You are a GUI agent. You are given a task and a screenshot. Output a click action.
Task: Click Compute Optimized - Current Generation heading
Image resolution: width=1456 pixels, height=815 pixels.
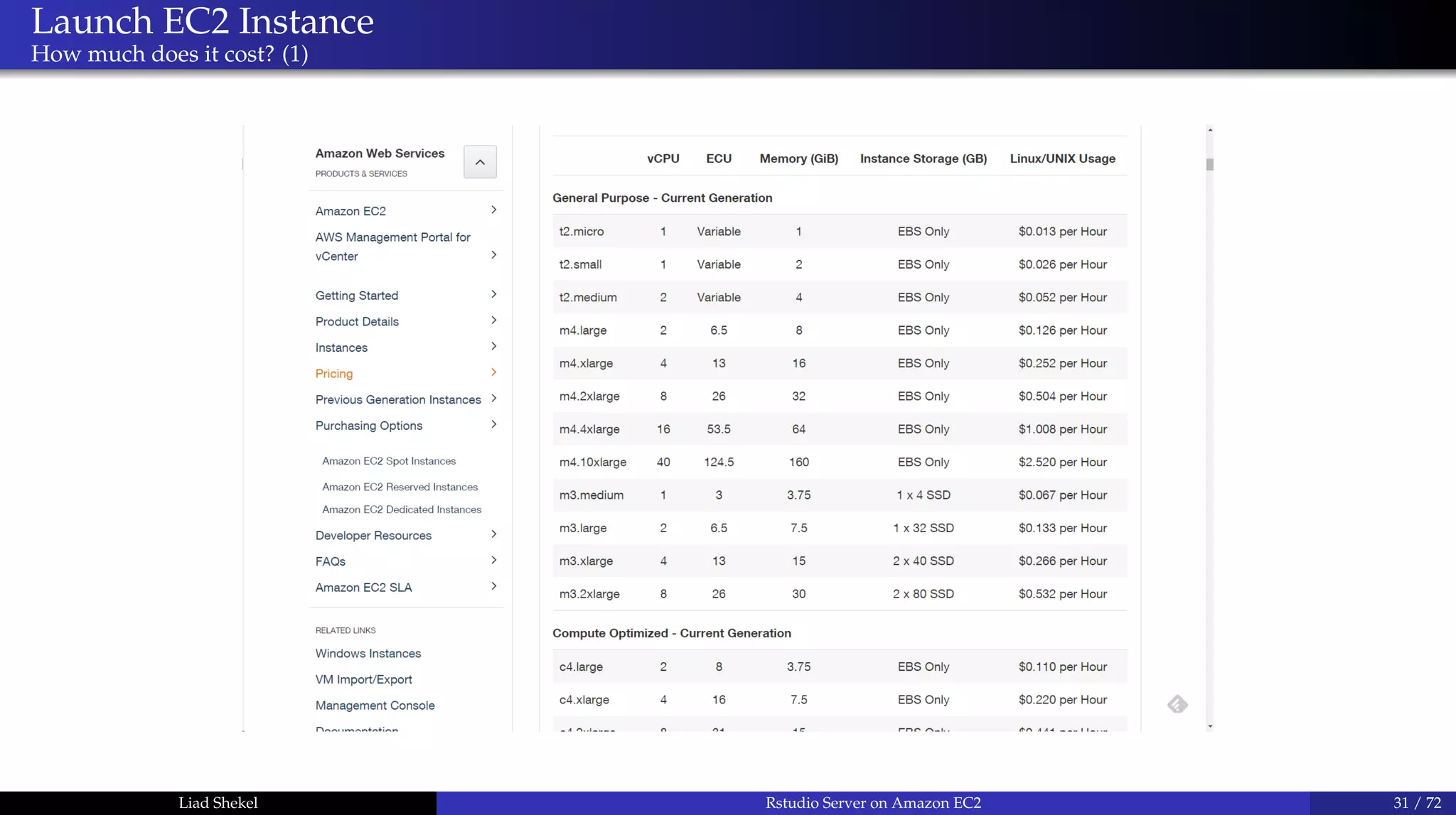coord(672,633)
